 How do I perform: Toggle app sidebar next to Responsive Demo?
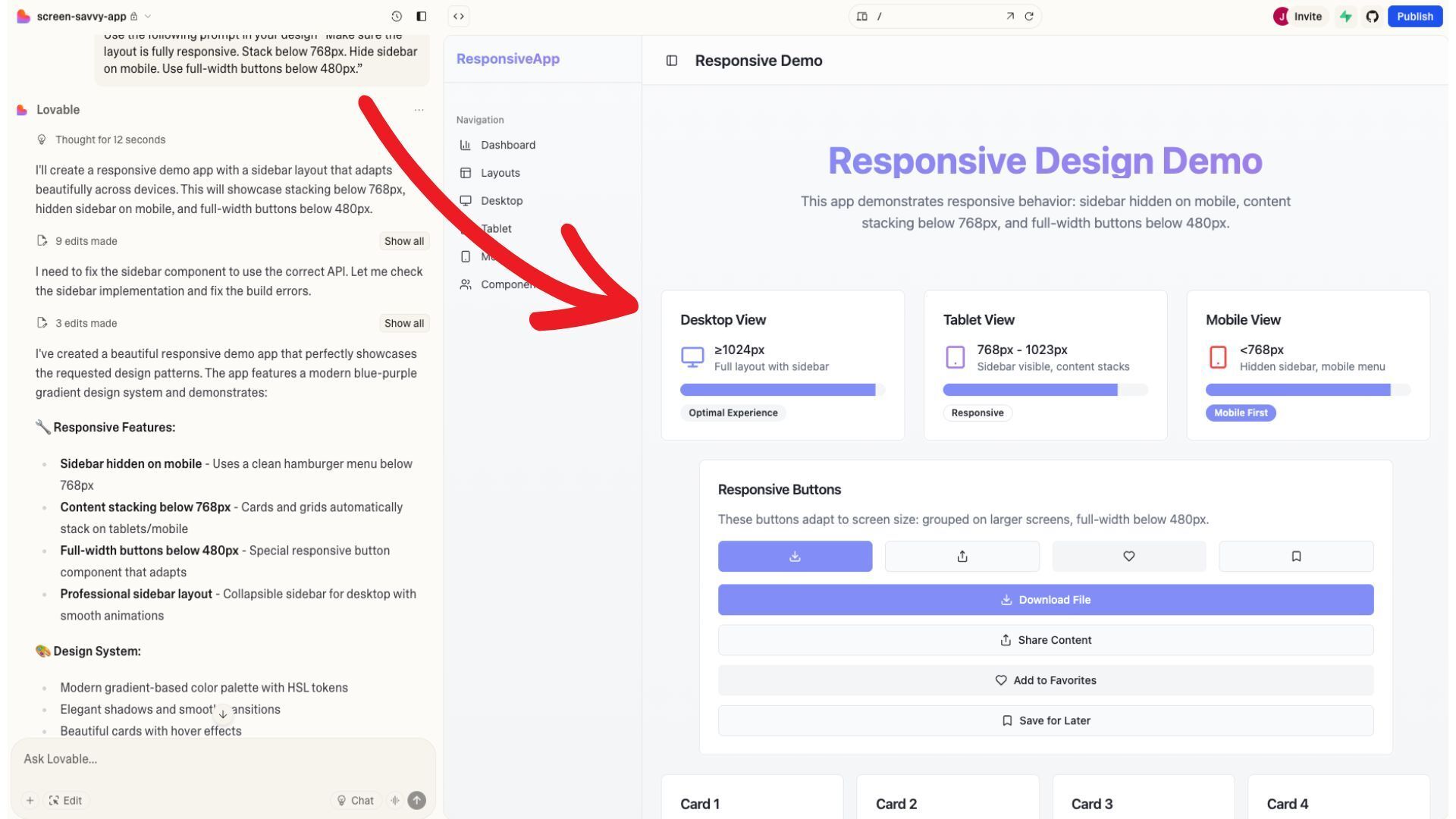point(671,61)
